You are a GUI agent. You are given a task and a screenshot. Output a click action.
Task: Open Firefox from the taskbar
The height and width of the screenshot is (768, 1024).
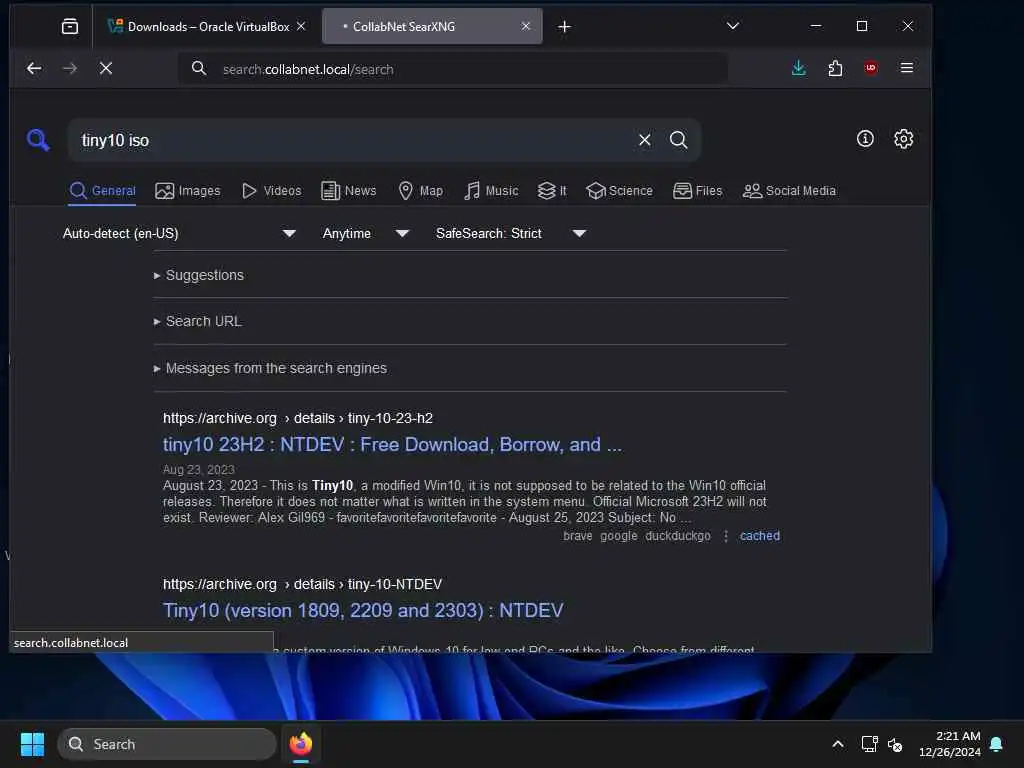(301, 744)
